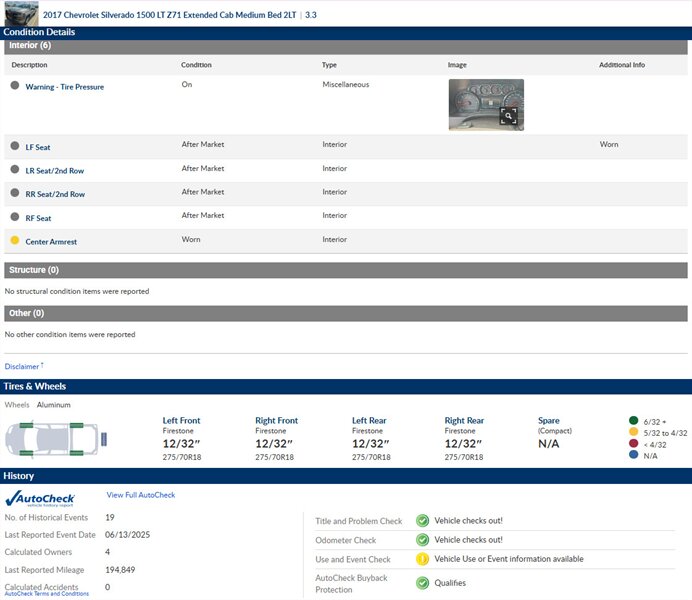Click green check icon for Odometer Check
The image size is (692, 600).
[x=422, y=540]
